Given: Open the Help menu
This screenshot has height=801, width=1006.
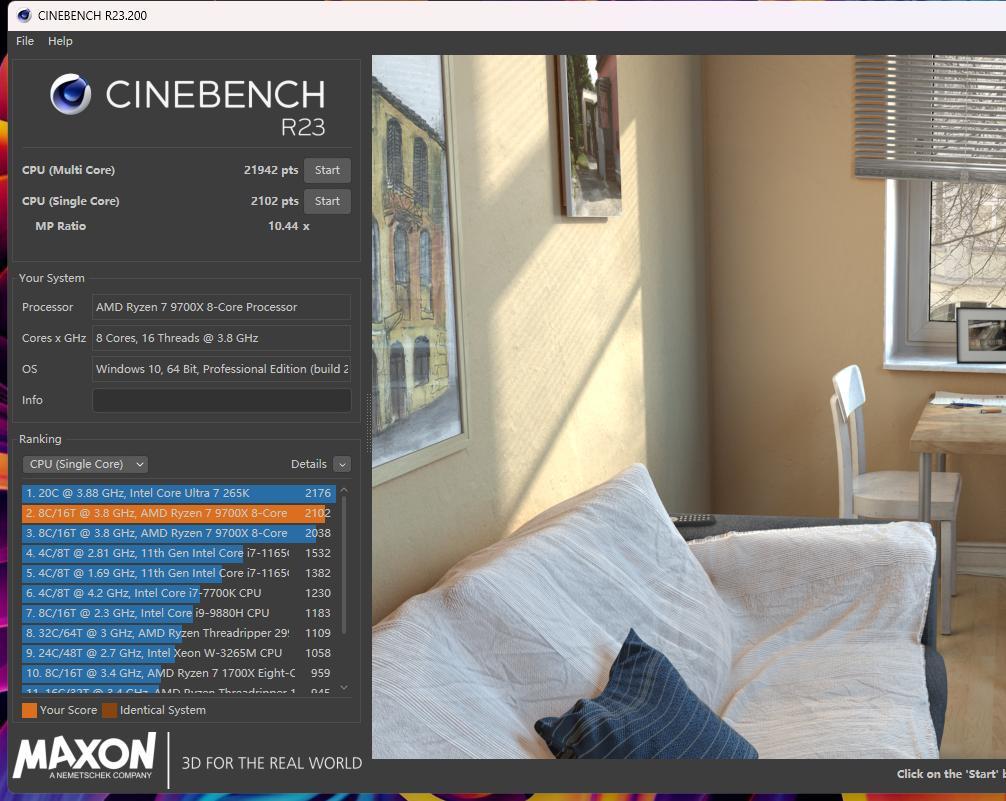Looking at the screenshot, I should pos(60,41).
